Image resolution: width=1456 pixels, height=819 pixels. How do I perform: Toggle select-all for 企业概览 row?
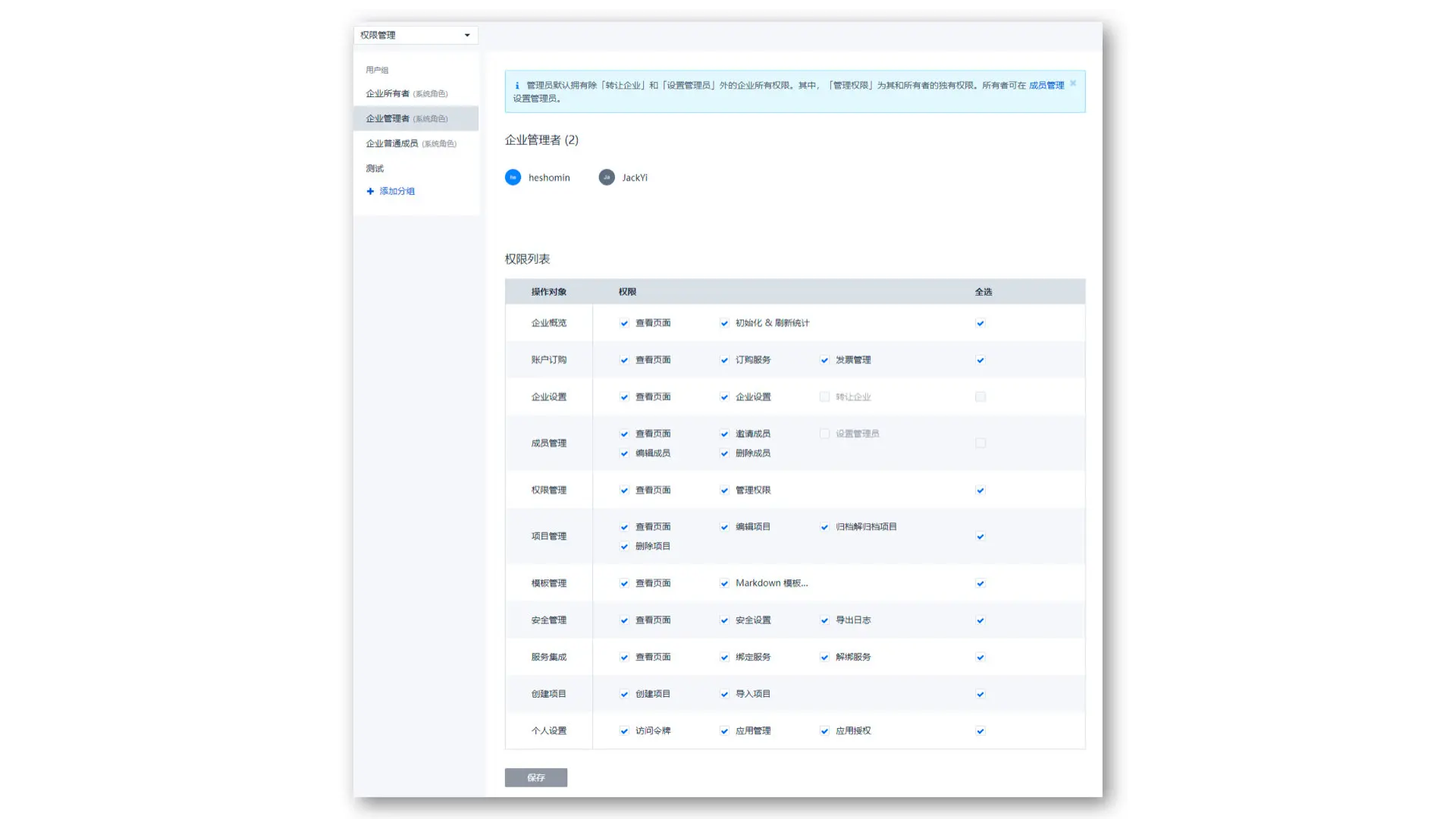(980, 323)
